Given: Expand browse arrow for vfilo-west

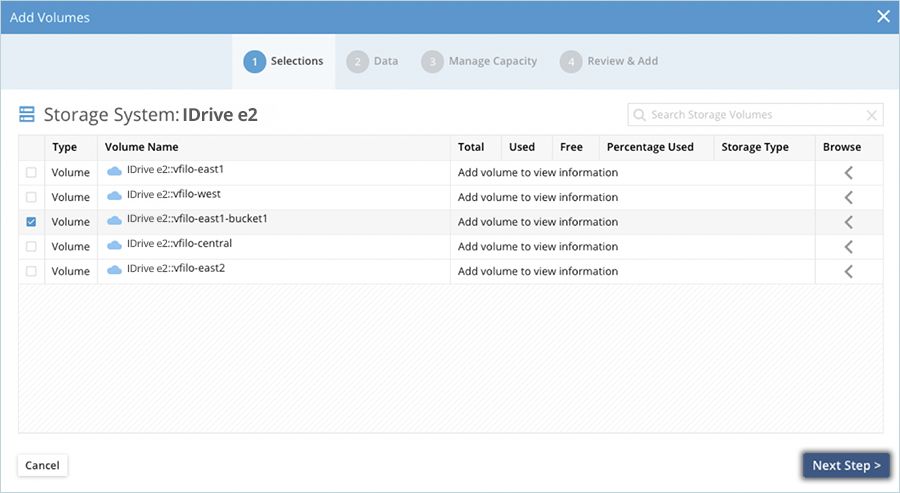Looking at the screenshot, I should 848,197.
